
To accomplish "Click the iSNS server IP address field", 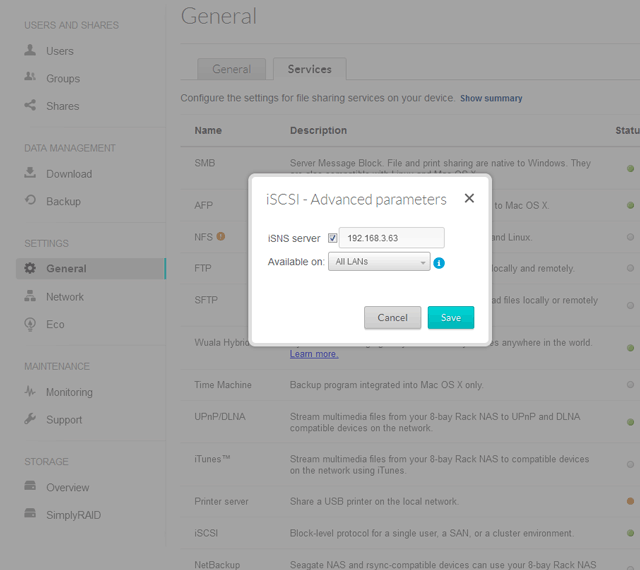I will [392, 239].
